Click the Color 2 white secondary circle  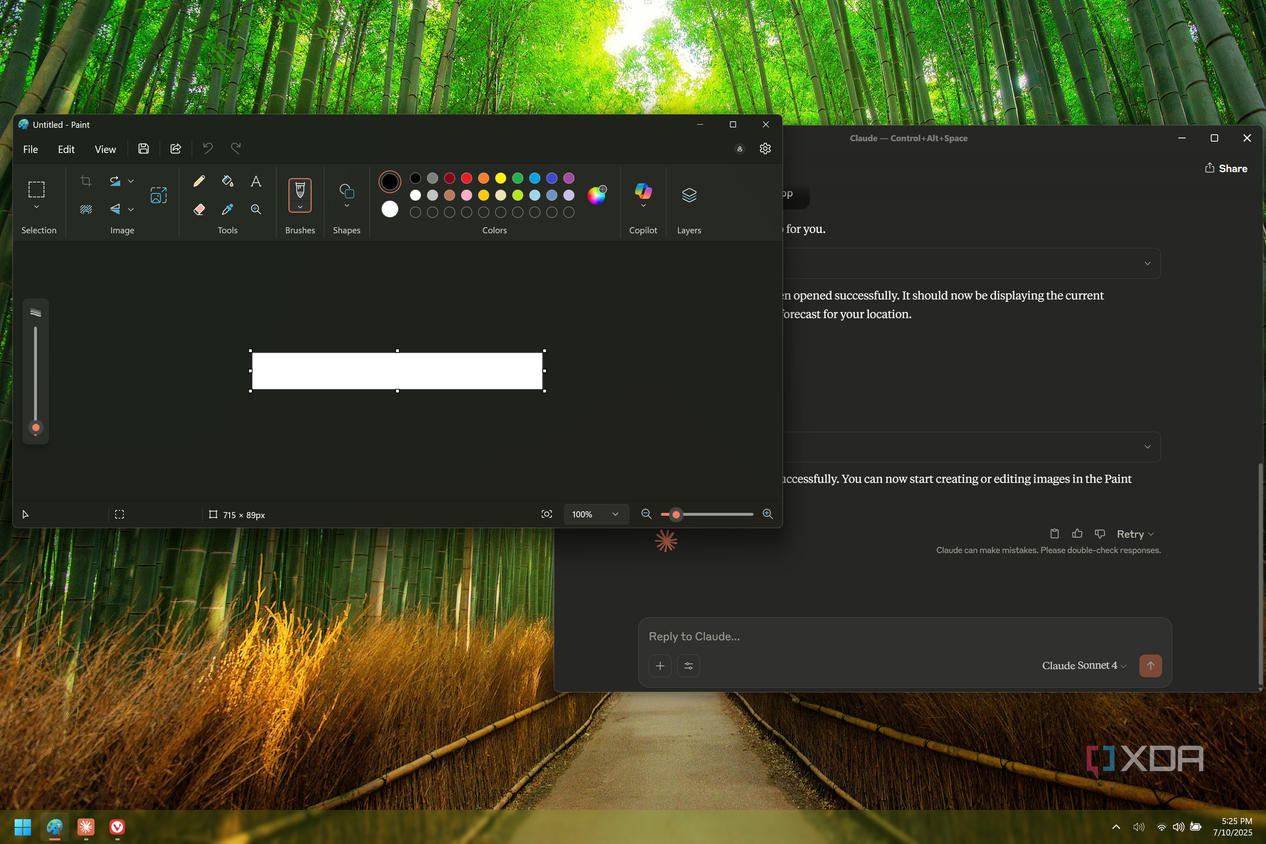(x=390, y=209)
